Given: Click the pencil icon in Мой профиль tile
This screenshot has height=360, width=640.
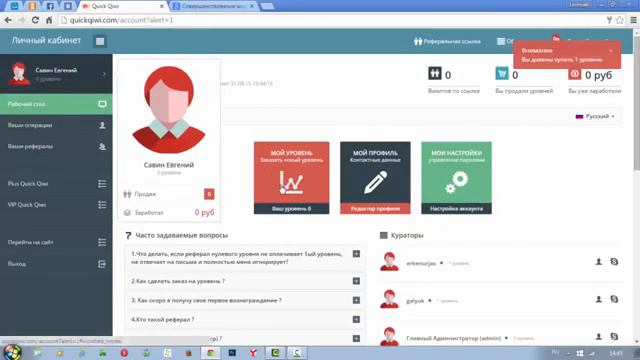Looking at the screenshot, I should 375,182.
